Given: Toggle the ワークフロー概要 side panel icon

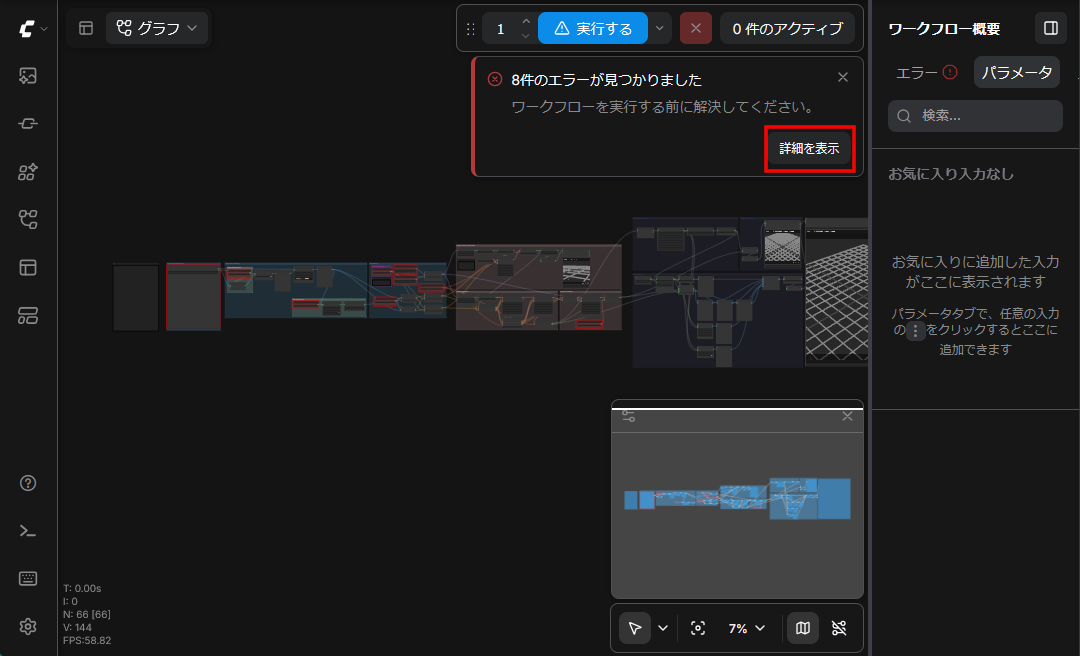Looking at the screenshot, I should point(1050,28).
